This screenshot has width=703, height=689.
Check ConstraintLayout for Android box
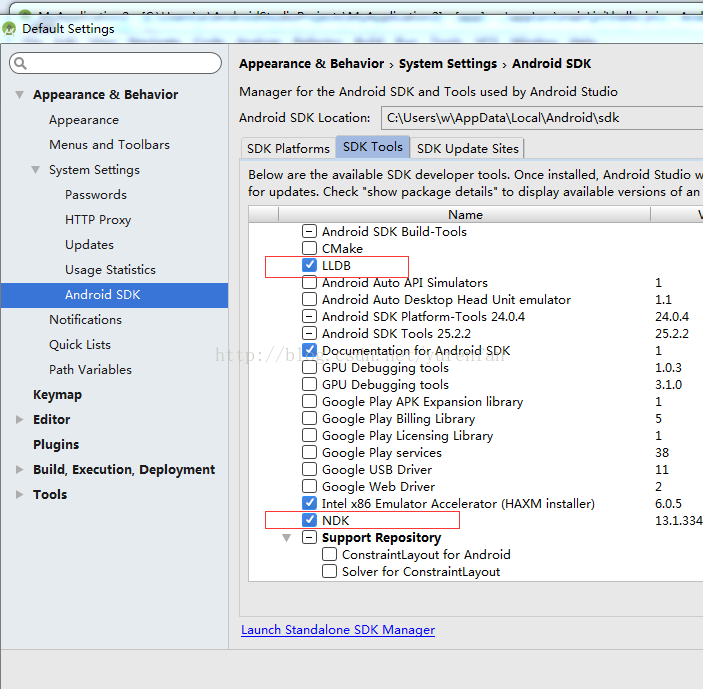329,555
